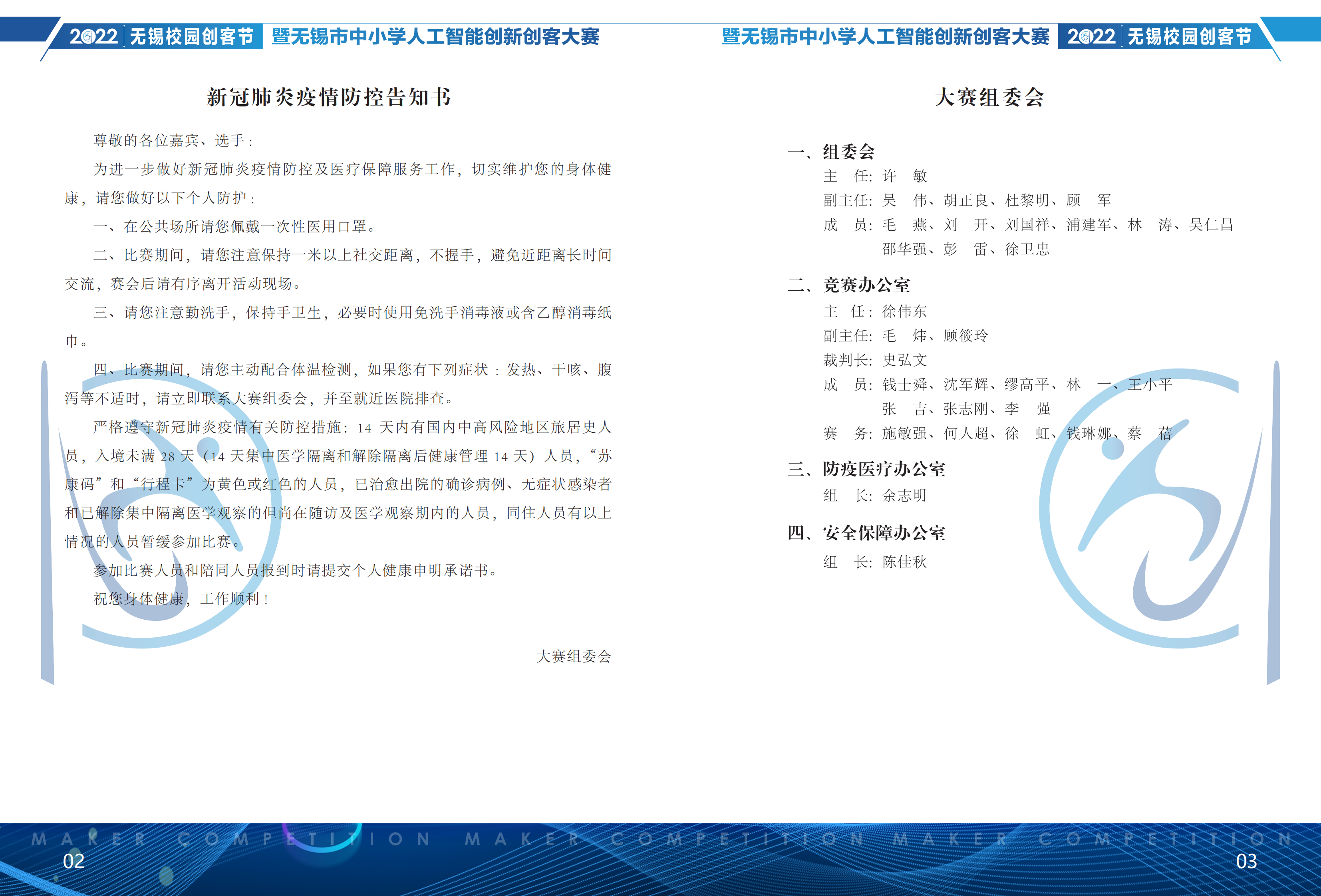
Task: Click the page number 02
Action: (74, 861)
